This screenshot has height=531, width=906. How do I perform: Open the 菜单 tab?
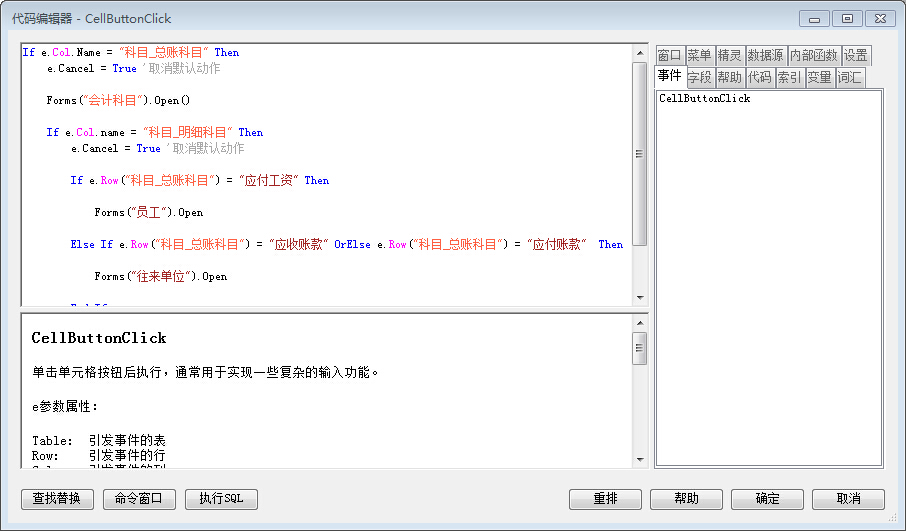[x=700, y=55]
